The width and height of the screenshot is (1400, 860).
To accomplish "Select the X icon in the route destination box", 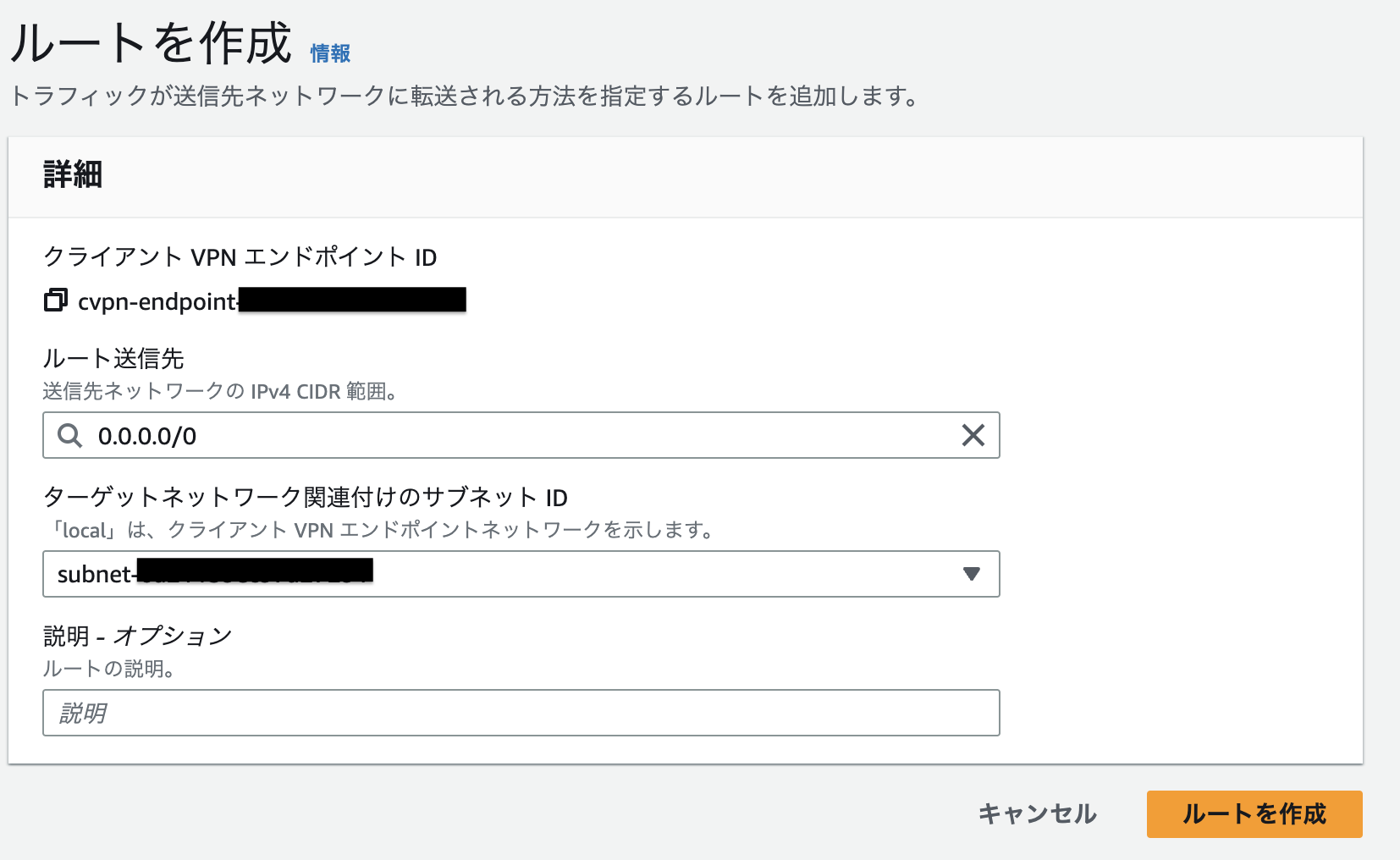I will [972, 435].
